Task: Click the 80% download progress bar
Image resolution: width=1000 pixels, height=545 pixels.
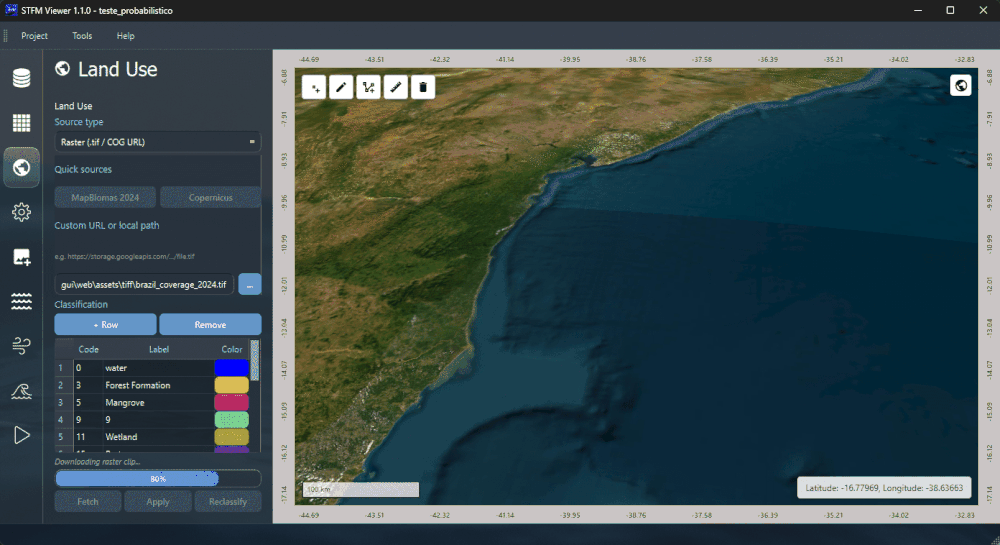Action: click(158, 479)
